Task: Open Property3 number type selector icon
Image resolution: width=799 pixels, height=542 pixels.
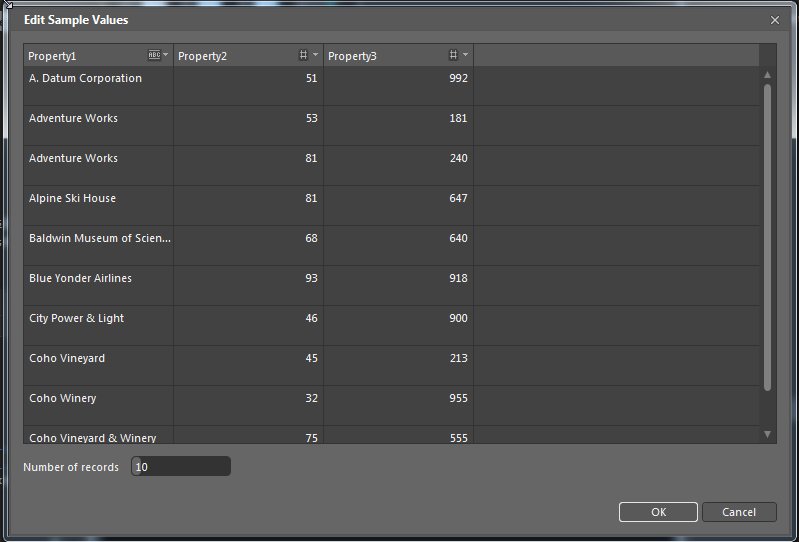Action: pyautogui.click(x=453, y=55)
